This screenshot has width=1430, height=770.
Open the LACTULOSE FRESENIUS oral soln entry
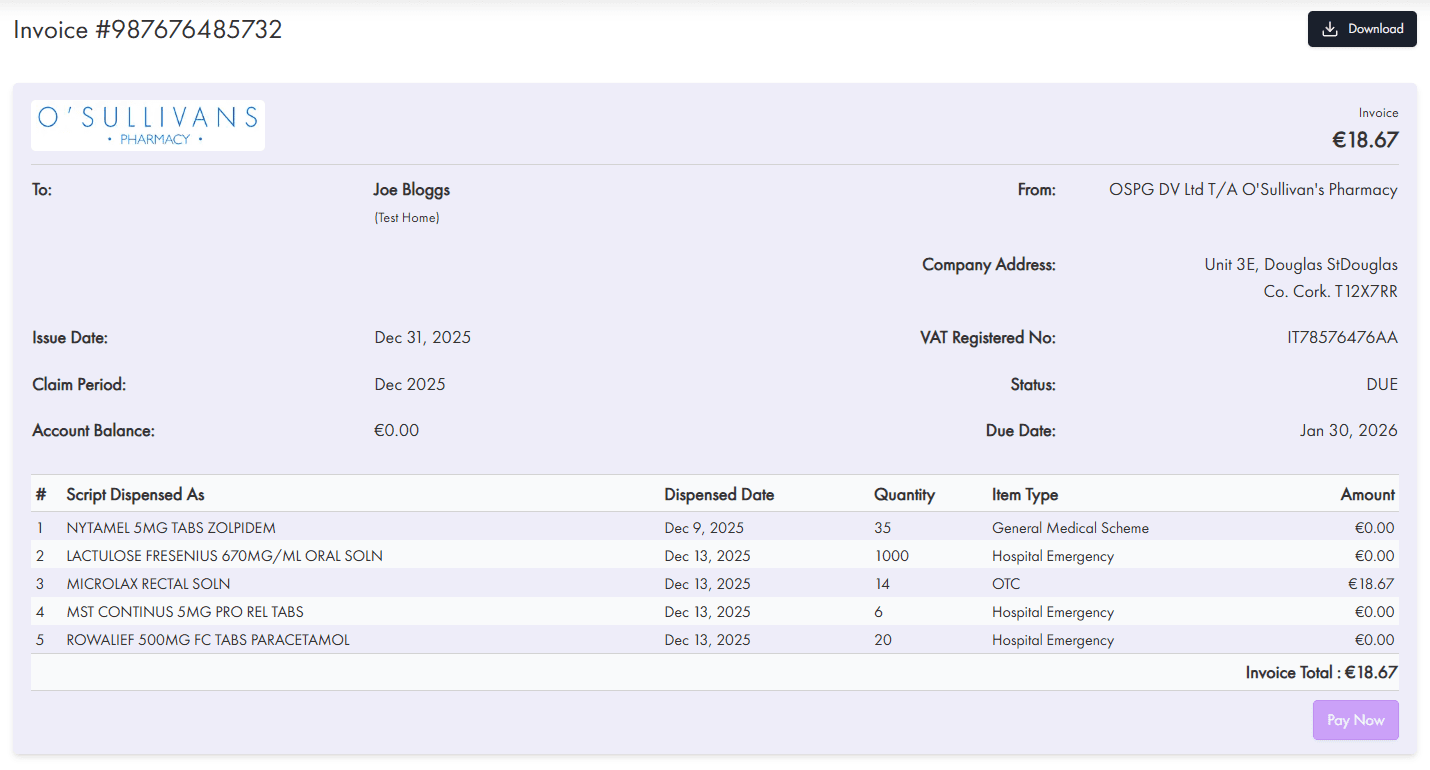(x=226, y=555)
